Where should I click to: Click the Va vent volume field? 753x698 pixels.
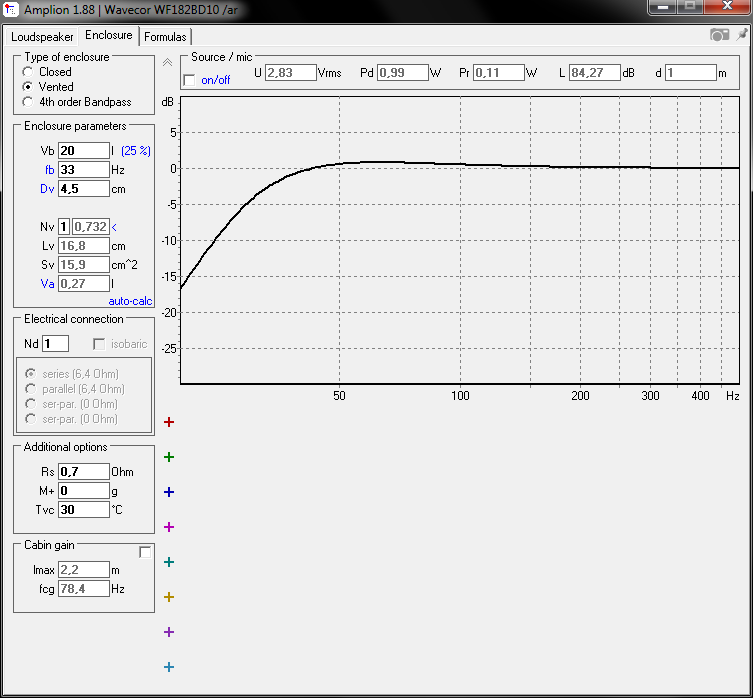click(x=84, y=283)
